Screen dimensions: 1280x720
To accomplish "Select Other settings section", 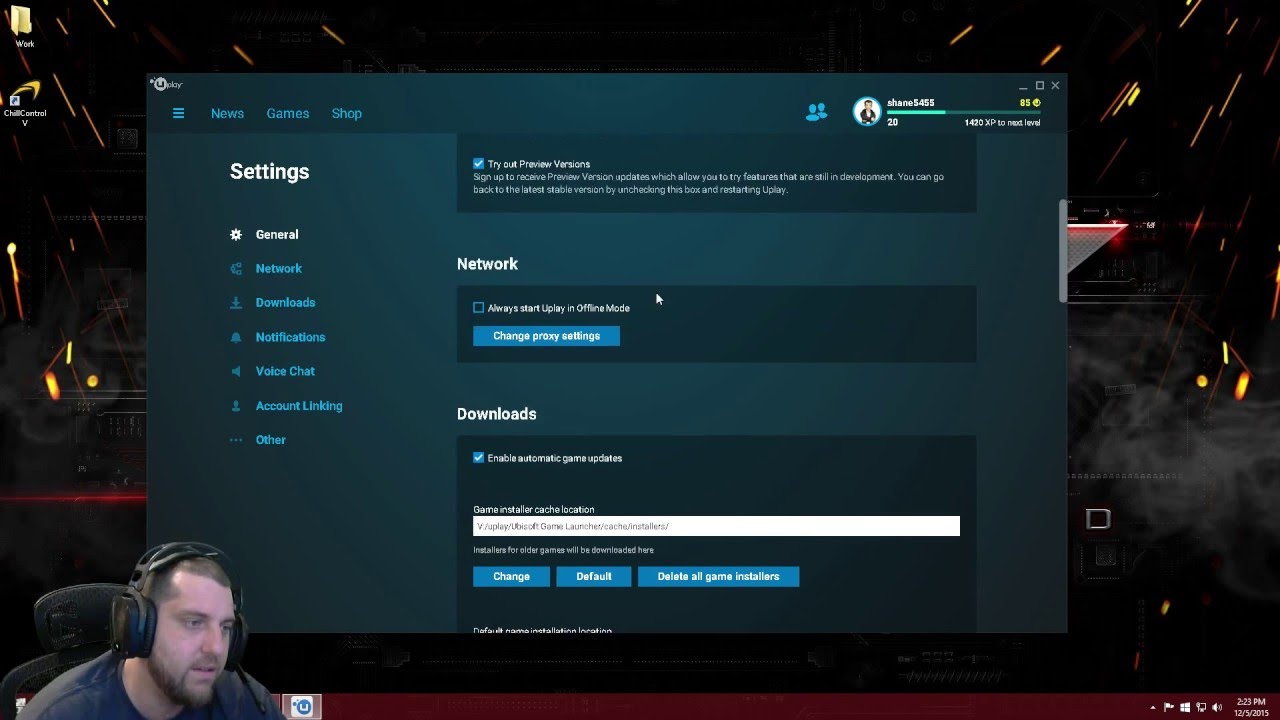I will pos(270,440).
